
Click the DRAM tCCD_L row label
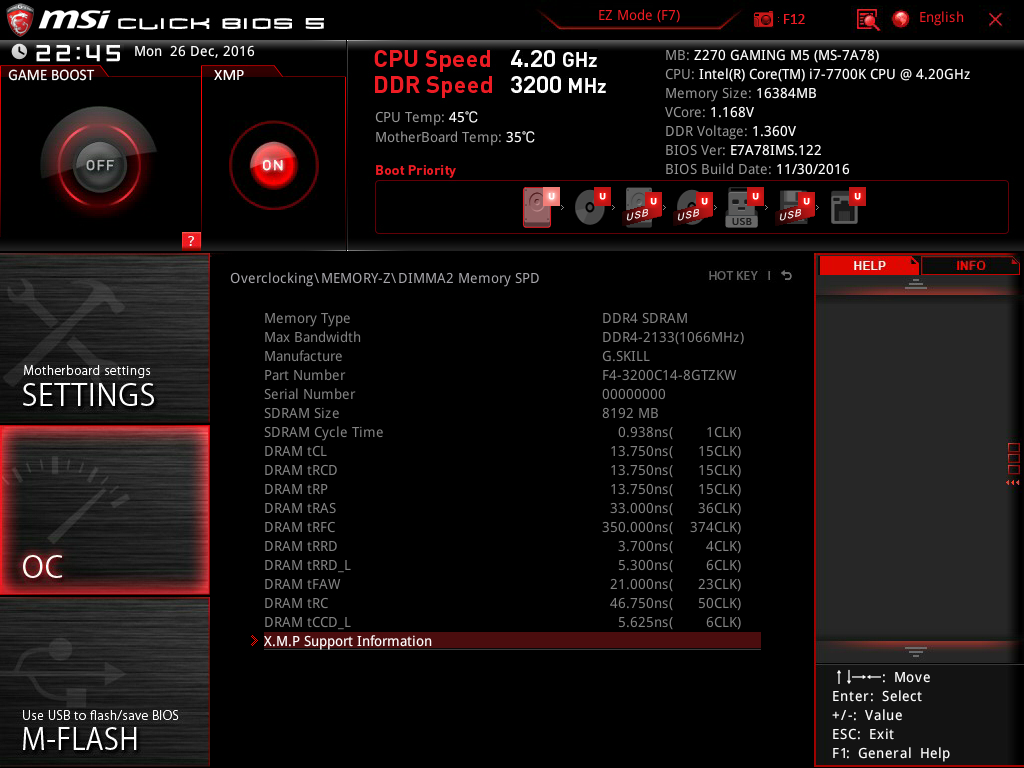coord(307,622)
